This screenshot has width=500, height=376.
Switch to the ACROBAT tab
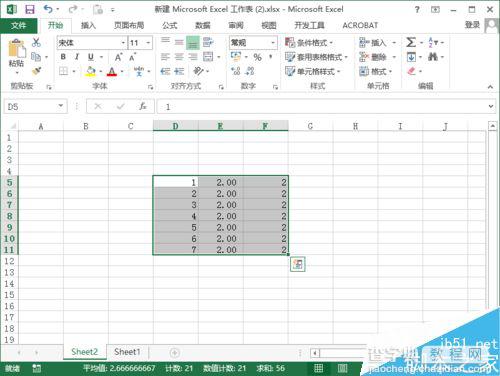click(360, 25)
